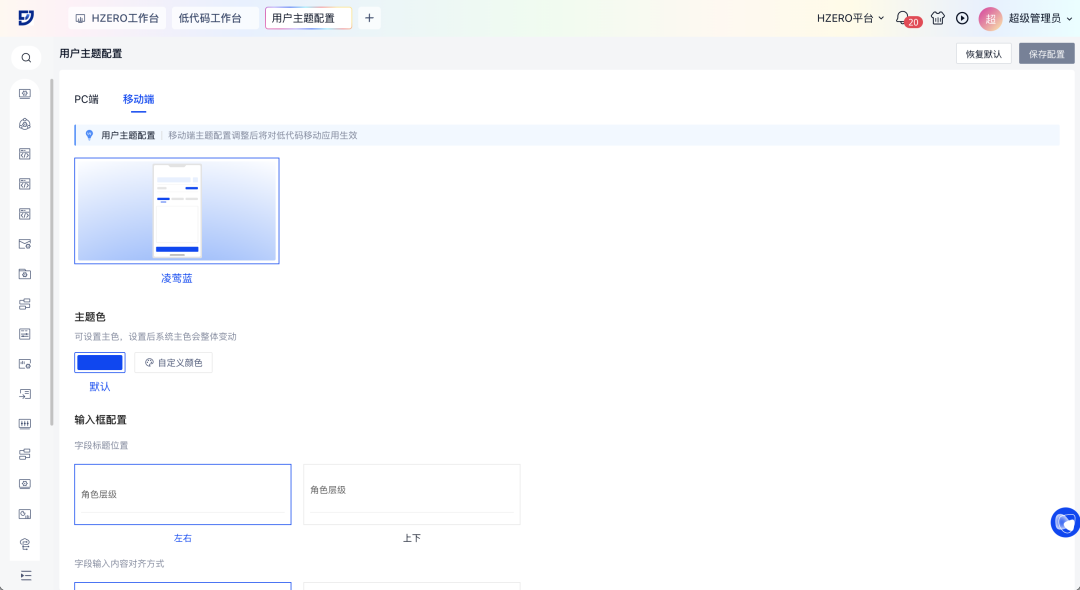Open the 自定义颜色 custom color picker
This screenshot has width=1080, height=590.
point(173,363)
